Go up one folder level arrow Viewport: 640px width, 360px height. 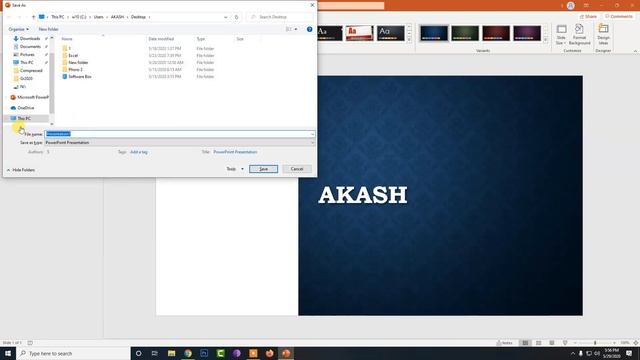(33, 17)
